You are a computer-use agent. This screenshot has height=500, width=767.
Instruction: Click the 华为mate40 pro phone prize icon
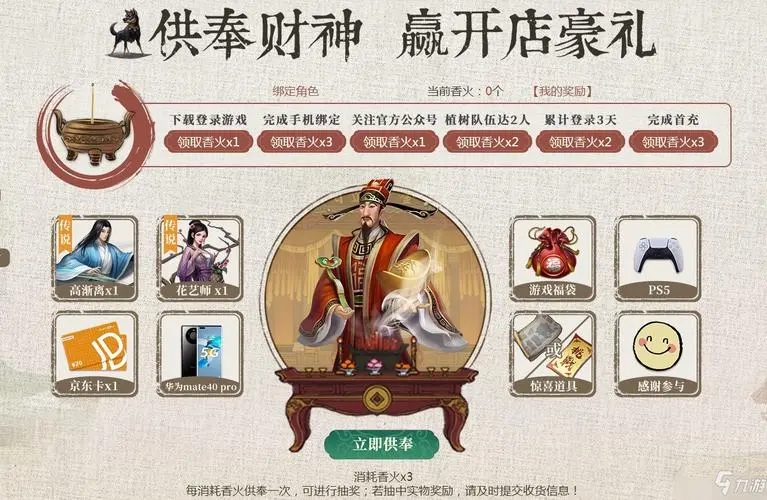point(200,354)
